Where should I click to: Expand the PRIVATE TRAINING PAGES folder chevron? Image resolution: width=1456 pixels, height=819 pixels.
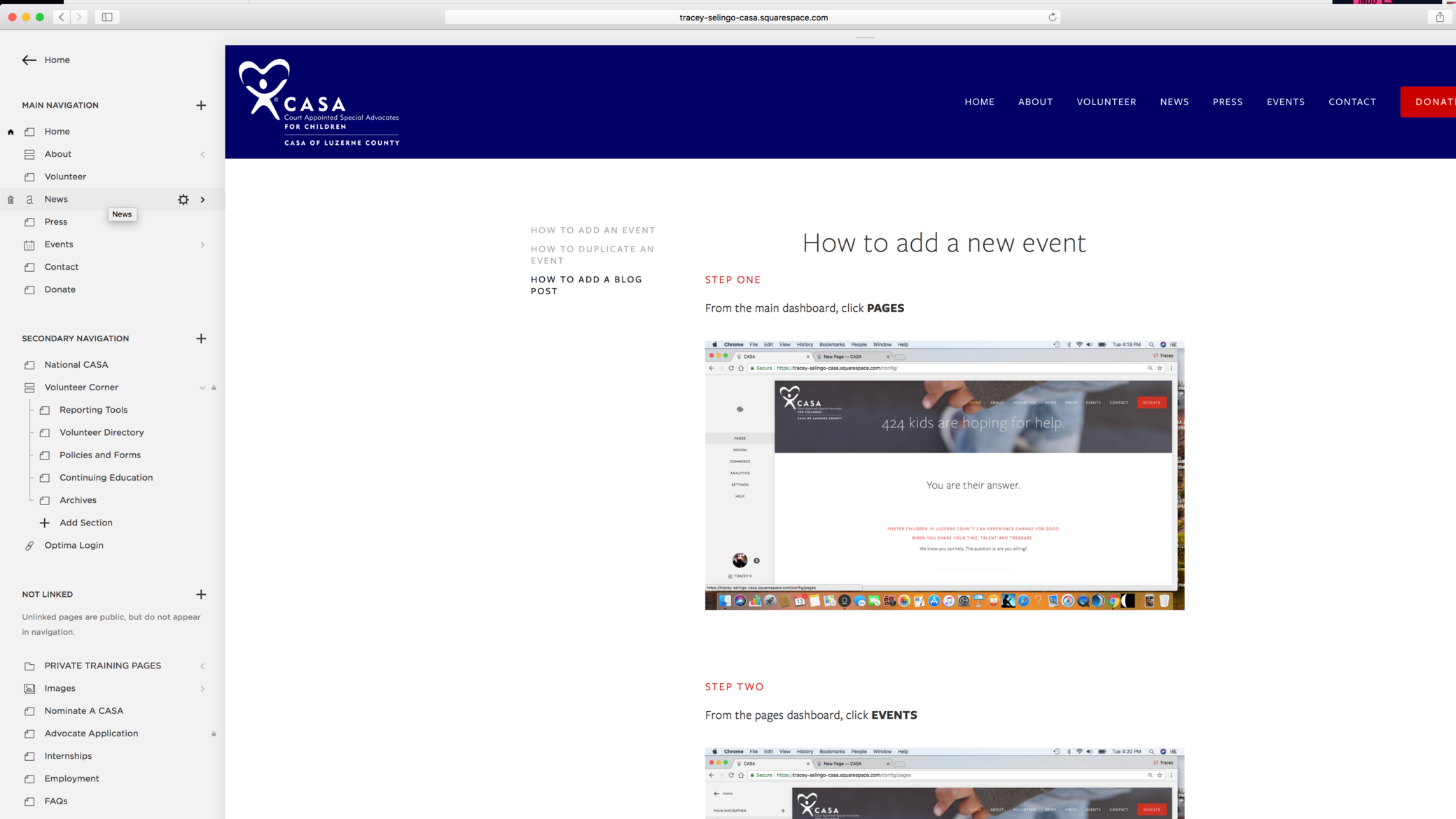pos(202,666)
